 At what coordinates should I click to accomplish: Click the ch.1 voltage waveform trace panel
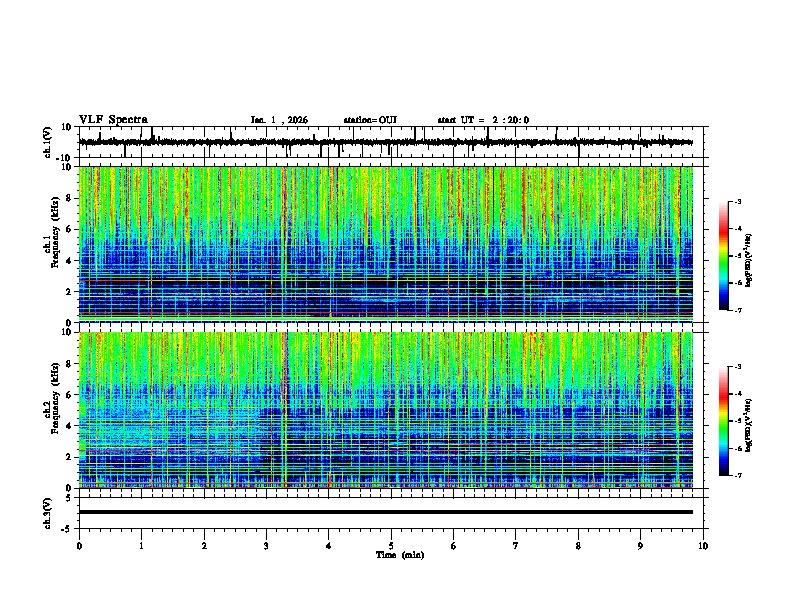tap(393, 142)
